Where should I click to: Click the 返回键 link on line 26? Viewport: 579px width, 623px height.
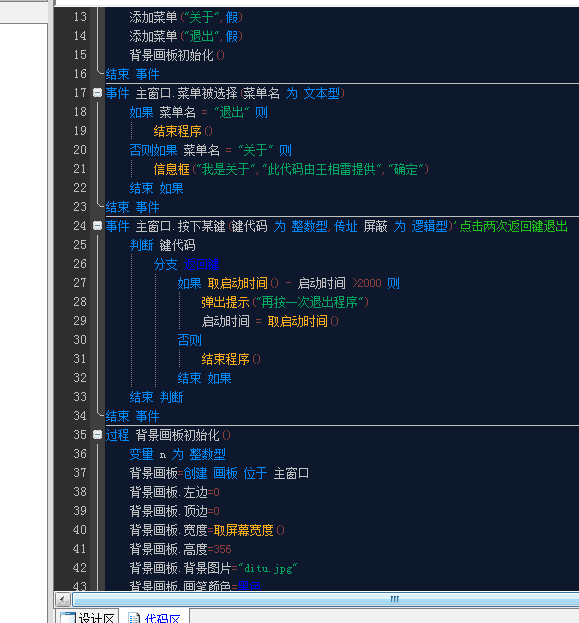(x=201, y=264)
